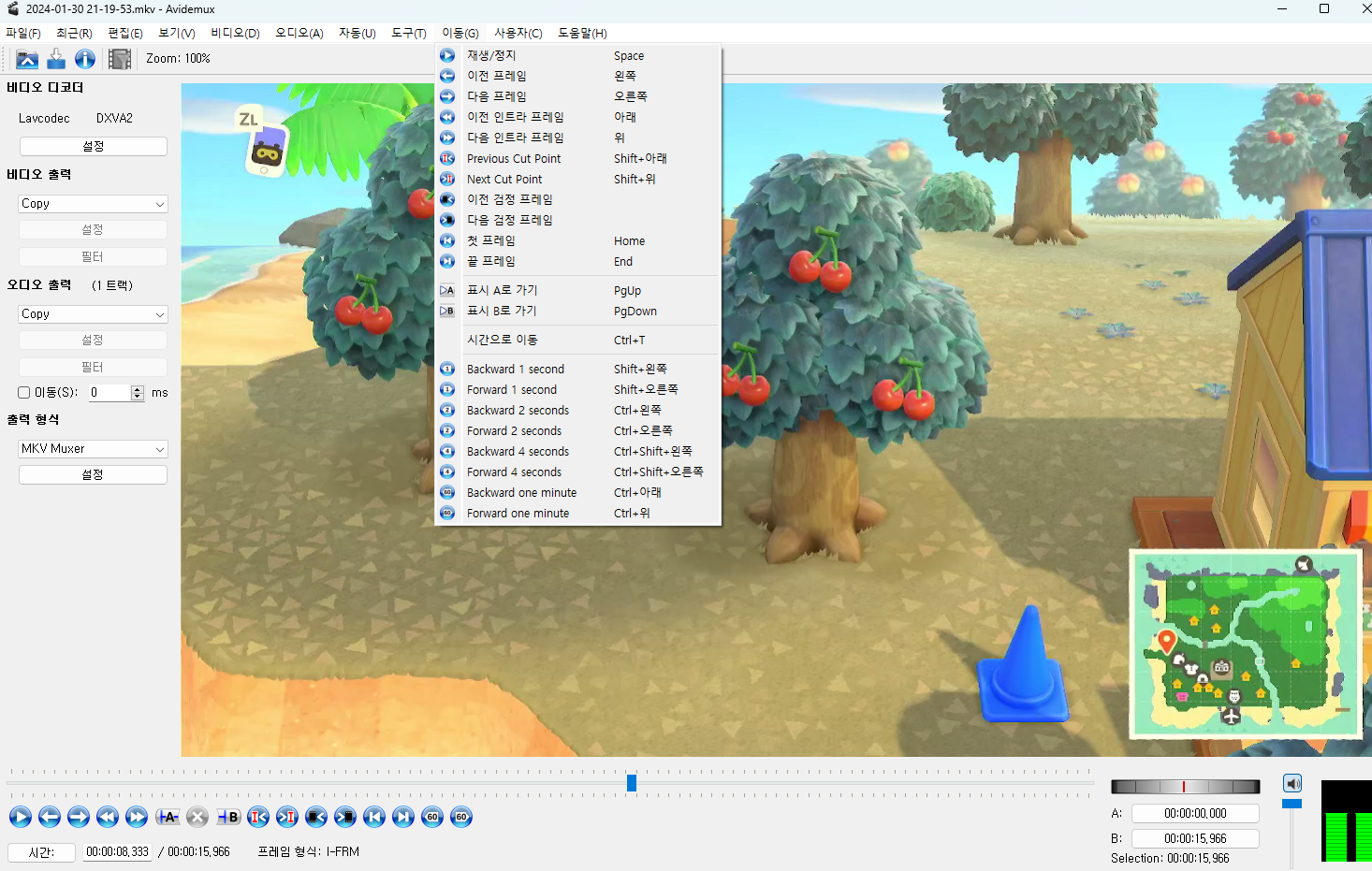Click the video decoder 설정 button
Viewport: 1372px width, 871px height.
pyautogui.click(x=94, y=147)
